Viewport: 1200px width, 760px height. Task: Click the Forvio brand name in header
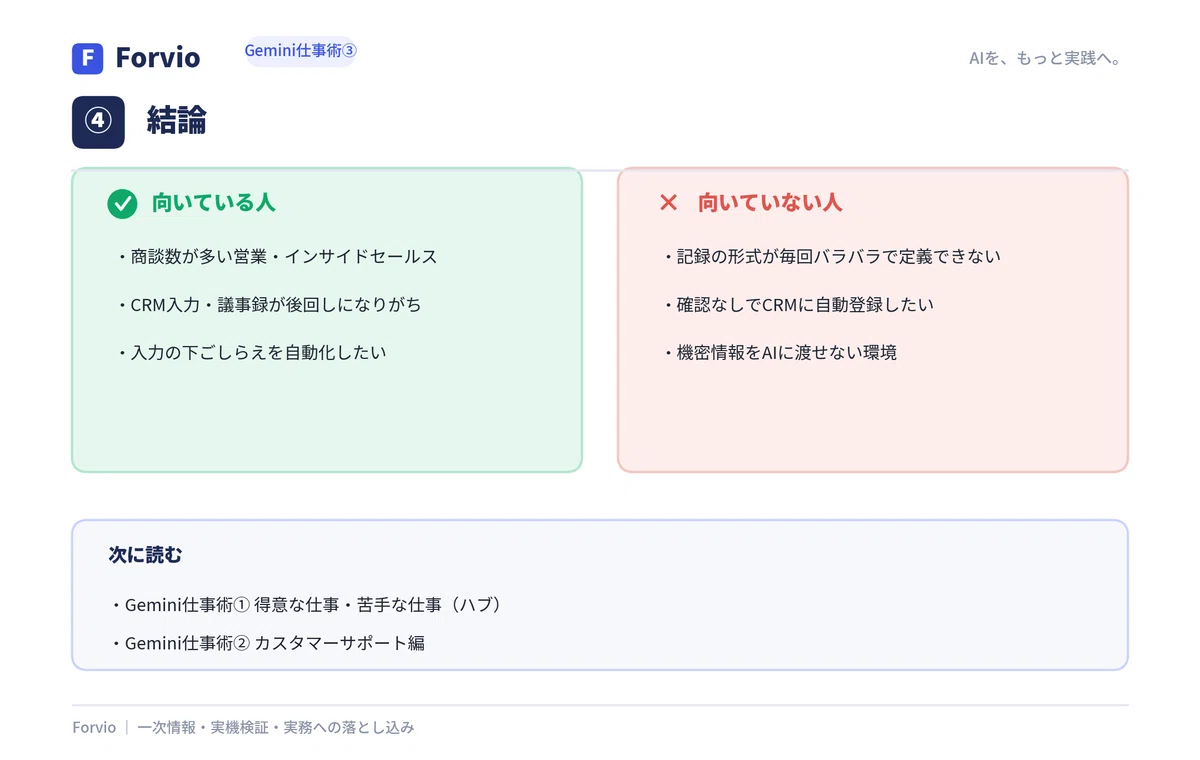(x=158, y=58)
